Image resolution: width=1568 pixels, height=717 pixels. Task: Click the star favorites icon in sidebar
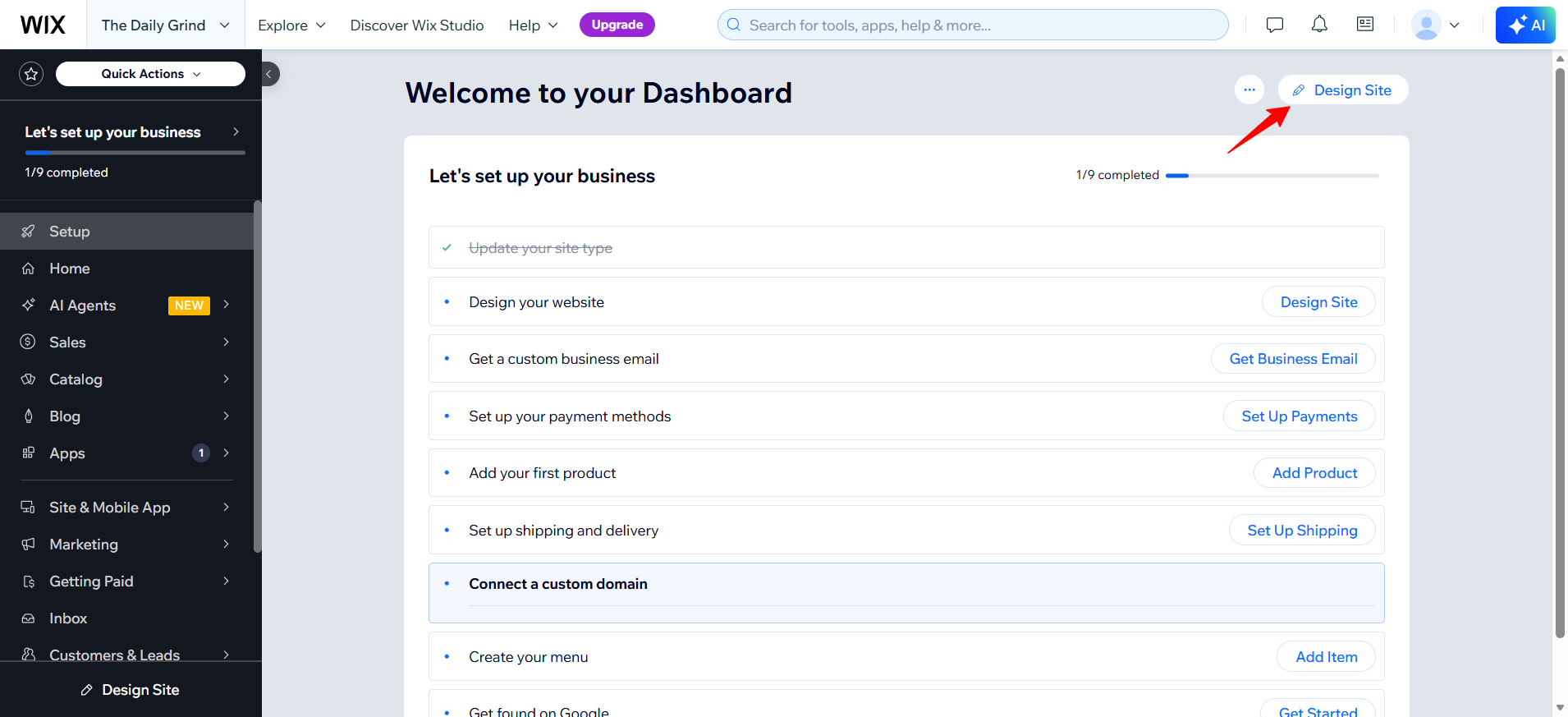coord(31,74)
